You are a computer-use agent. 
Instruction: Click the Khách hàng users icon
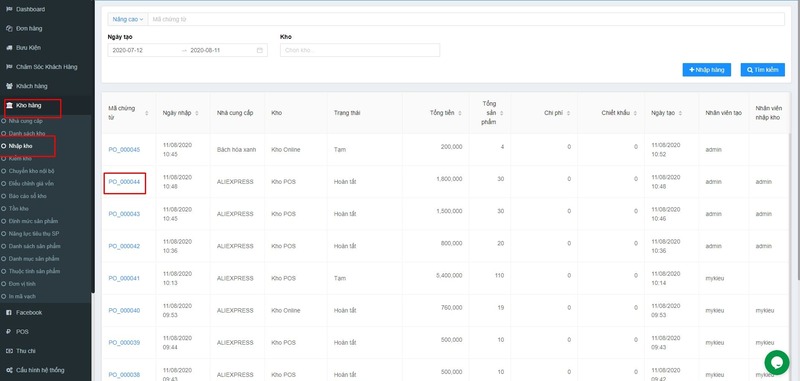[x=9, y=86]
